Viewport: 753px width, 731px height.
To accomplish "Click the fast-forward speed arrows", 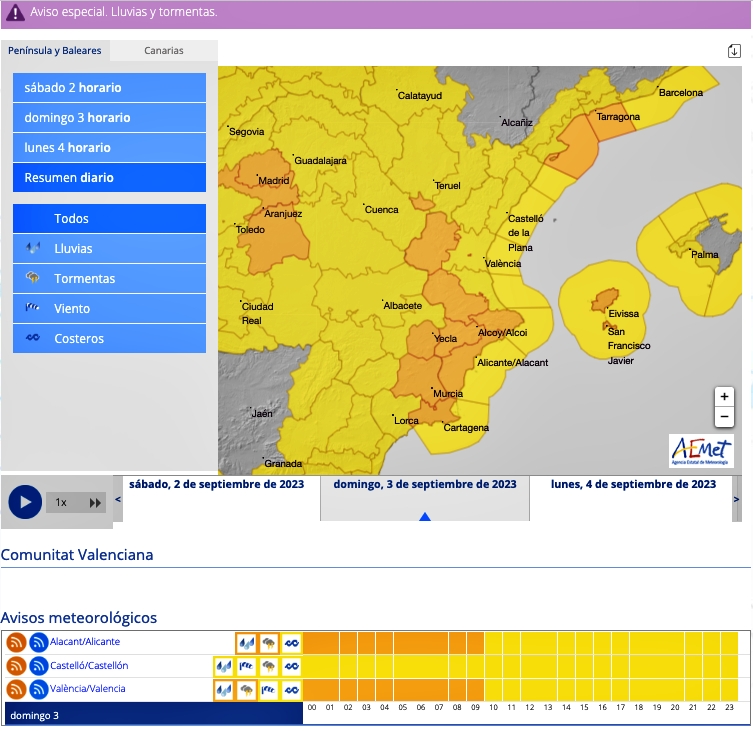I will tap(95, 502).
